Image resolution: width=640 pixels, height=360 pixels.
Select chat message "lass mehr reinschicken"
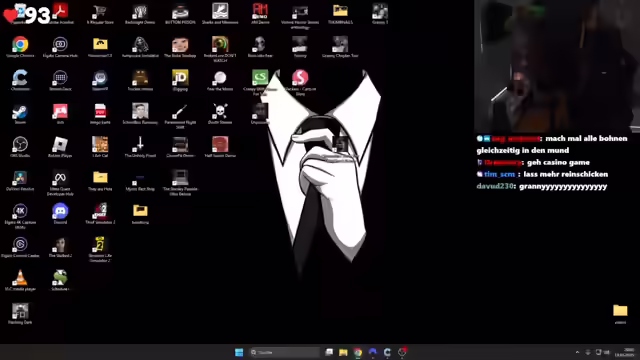pyautogui.click(x=566, y=174)
